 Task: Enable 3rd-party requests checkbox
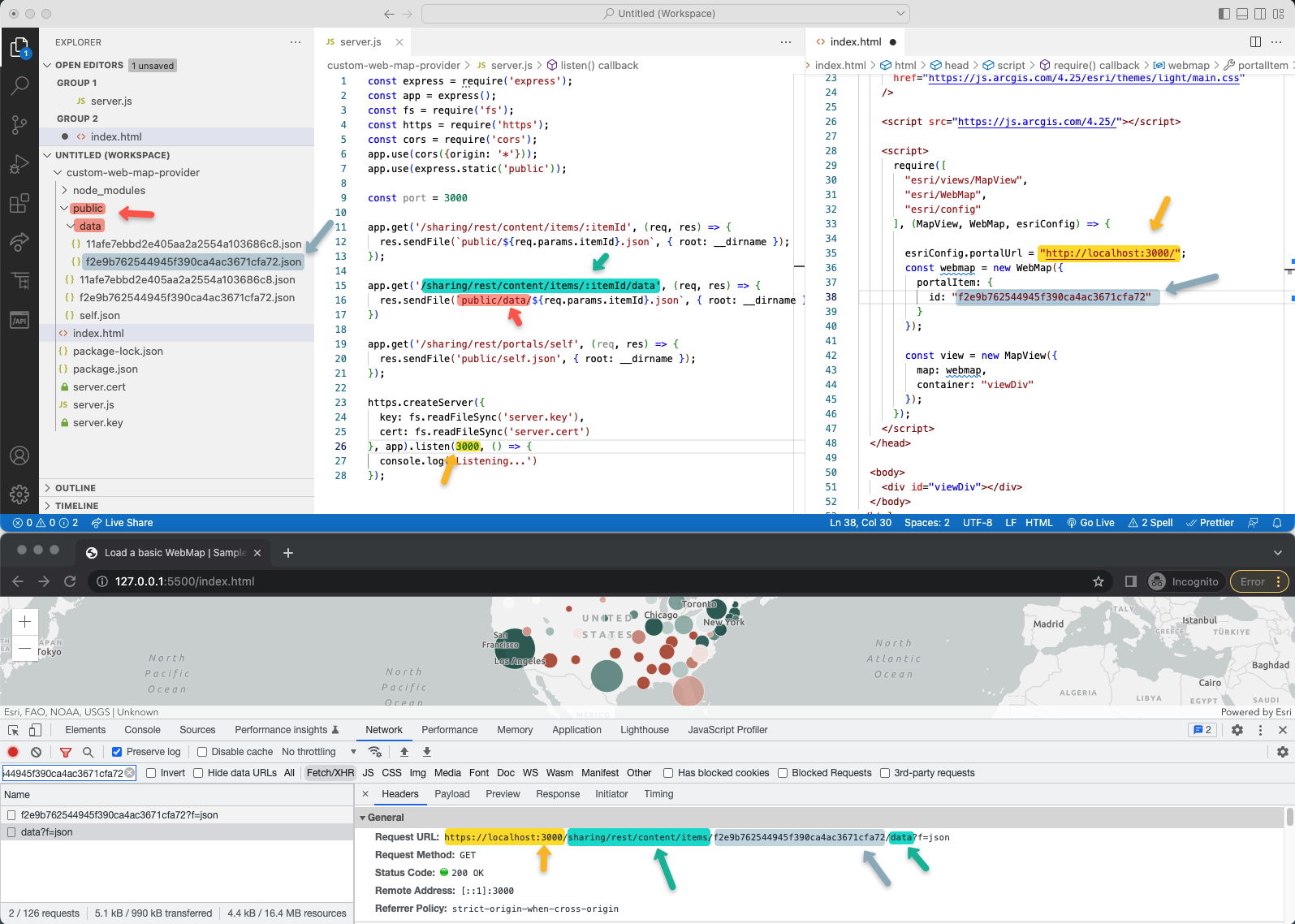(885, 773)
